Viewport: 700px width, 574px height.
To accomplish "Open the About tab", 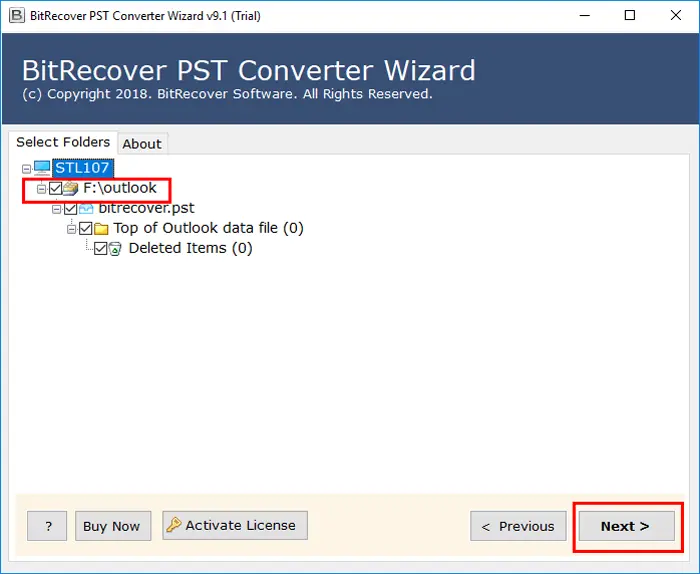I will pos(142,144).
